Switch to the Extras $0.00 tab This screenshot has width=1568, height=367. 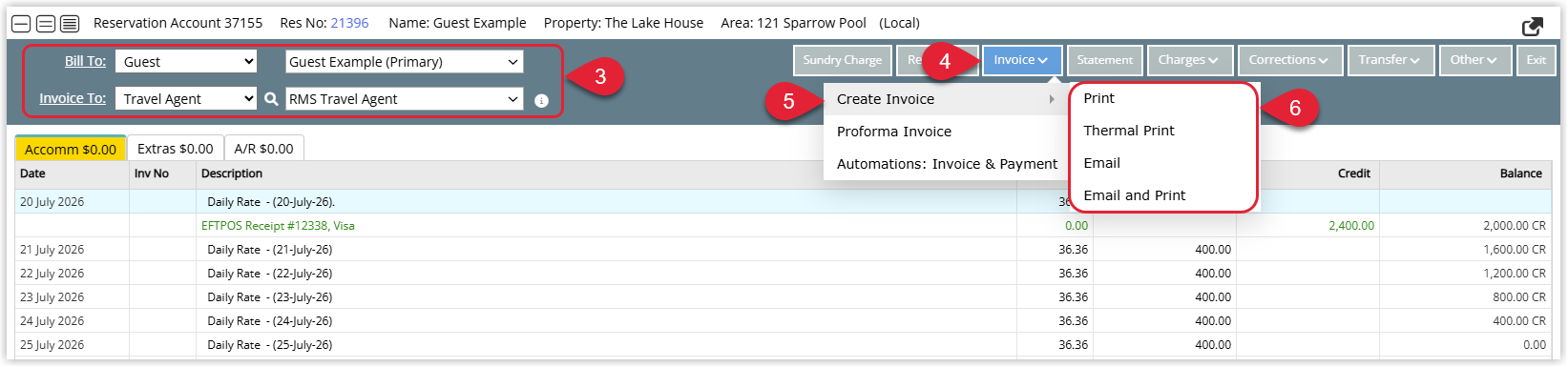pos(176,149)
